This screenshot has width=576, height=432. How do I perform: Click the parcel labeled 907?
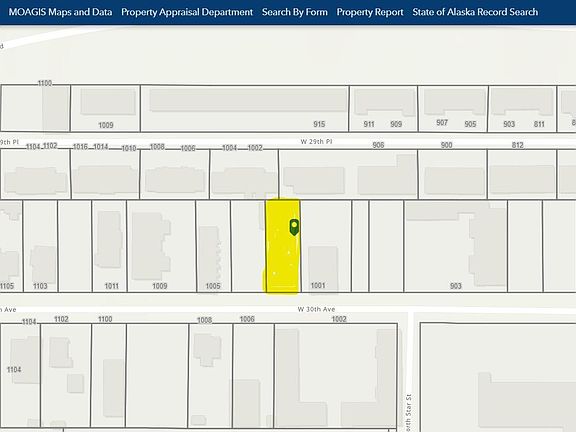point(453,108)
